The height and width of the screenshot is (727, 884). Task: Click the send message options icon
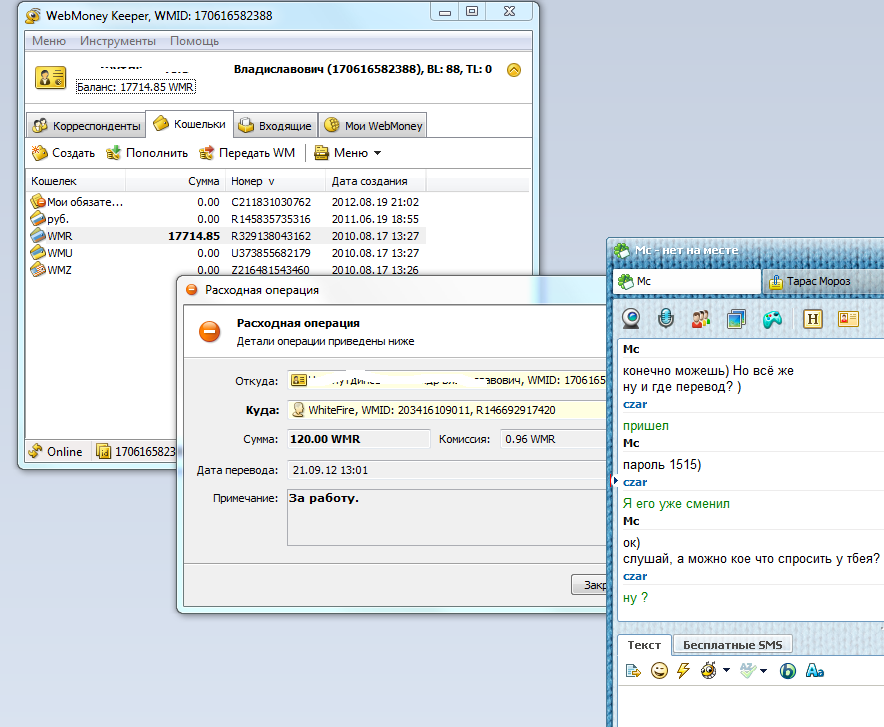(x=633, y=671)
